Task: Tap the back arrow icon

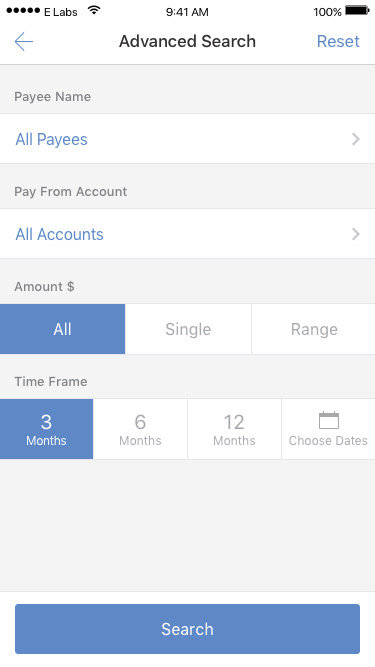Action: (x=23, y=41)
